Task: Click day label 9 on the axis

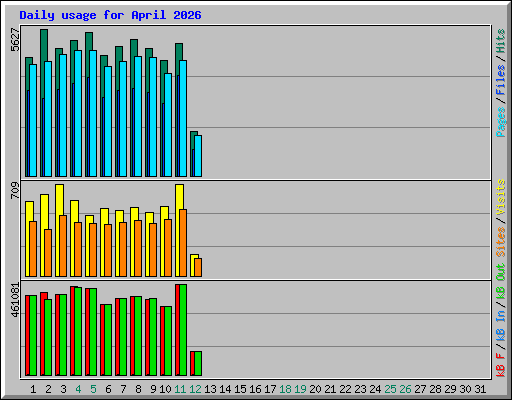Action: 153,389
